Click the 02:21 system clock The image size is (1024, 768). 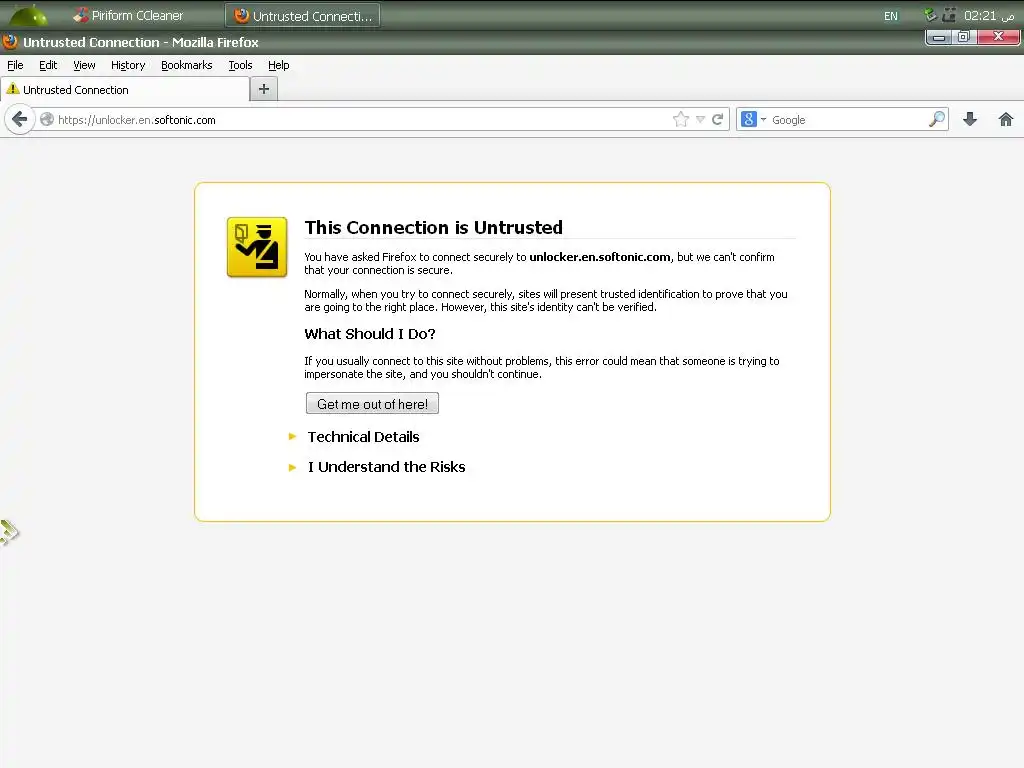point(989,16)
